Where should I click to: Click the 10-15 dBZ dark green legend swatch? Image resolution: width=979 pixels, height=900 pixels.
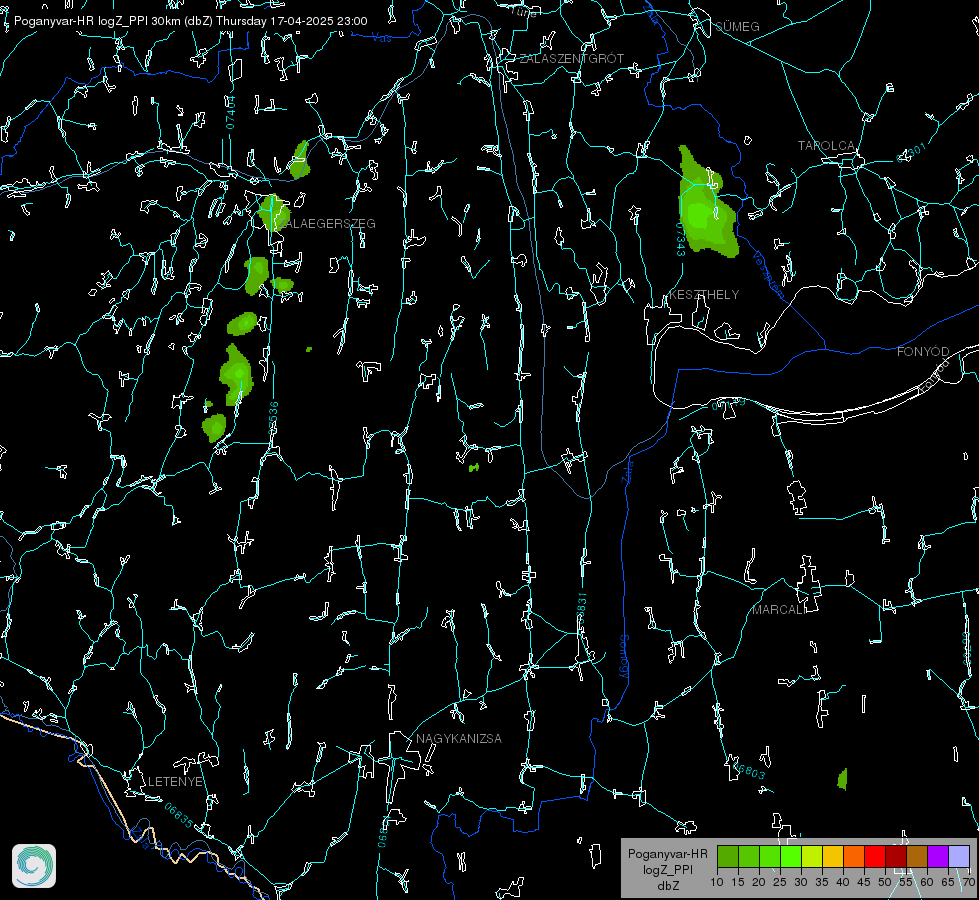point(728,856)
